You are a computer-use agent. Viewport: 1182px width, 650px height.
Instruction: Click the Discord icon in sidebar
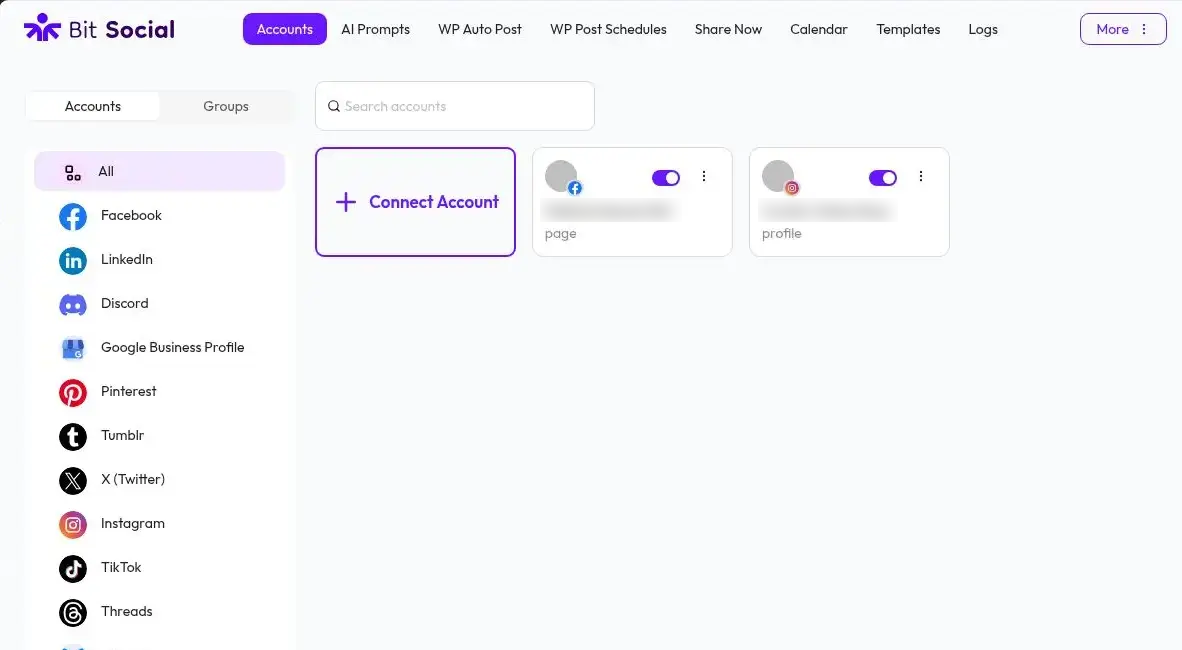[73, 305]
